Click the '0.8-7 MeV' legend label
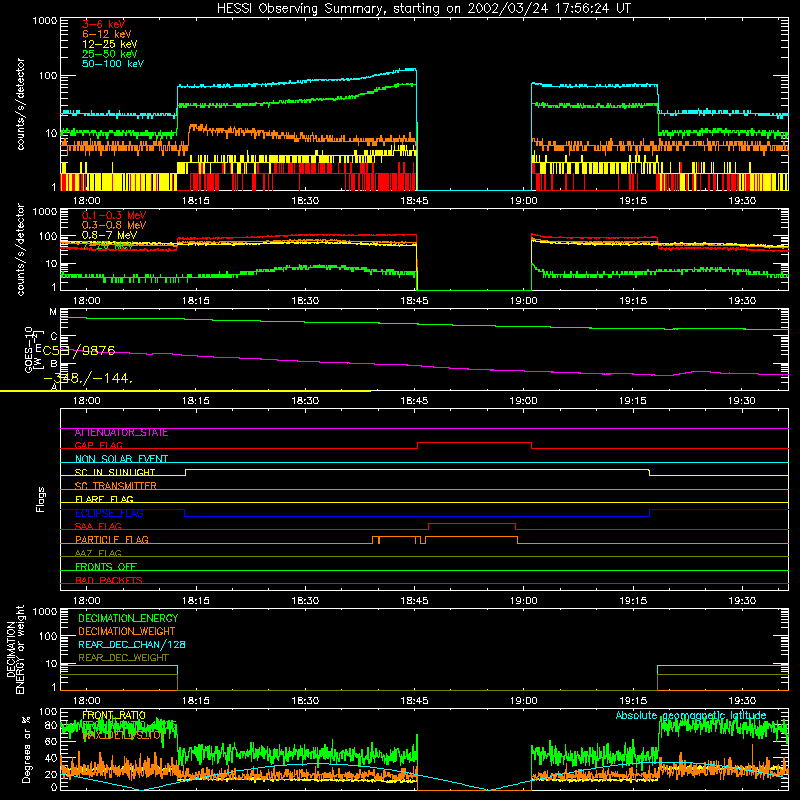Screen dimensions: 800x800 109,235
